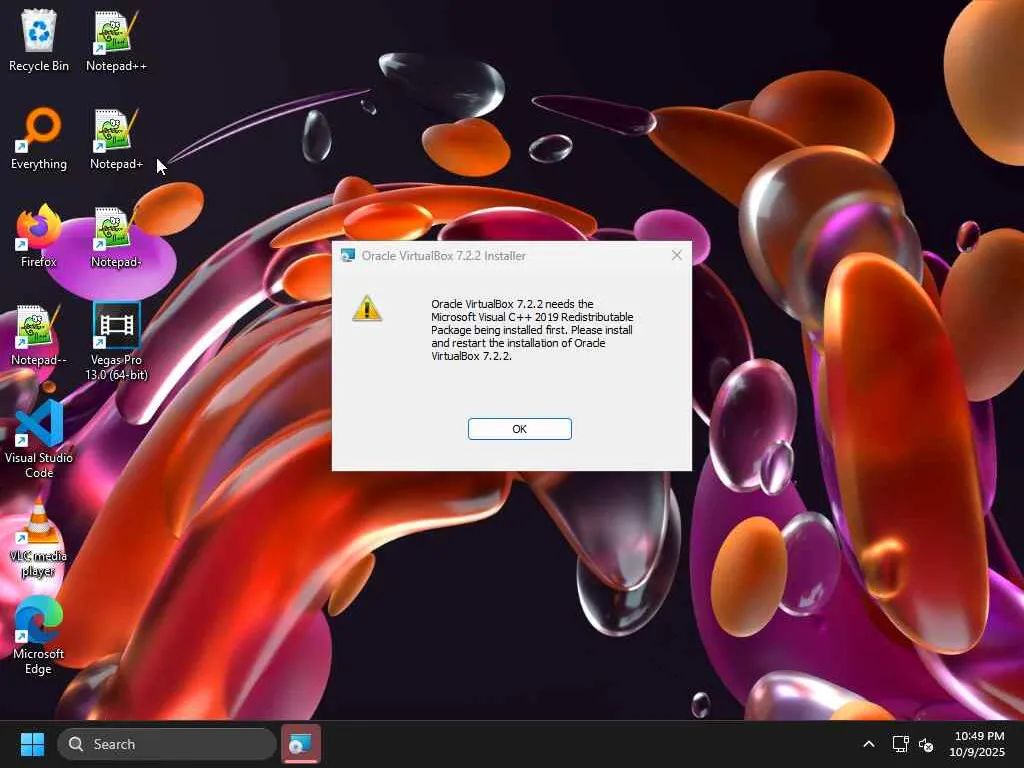Select the Notepad-- desktop shortcut
1024x768 pixels.
tap(39, 334)
